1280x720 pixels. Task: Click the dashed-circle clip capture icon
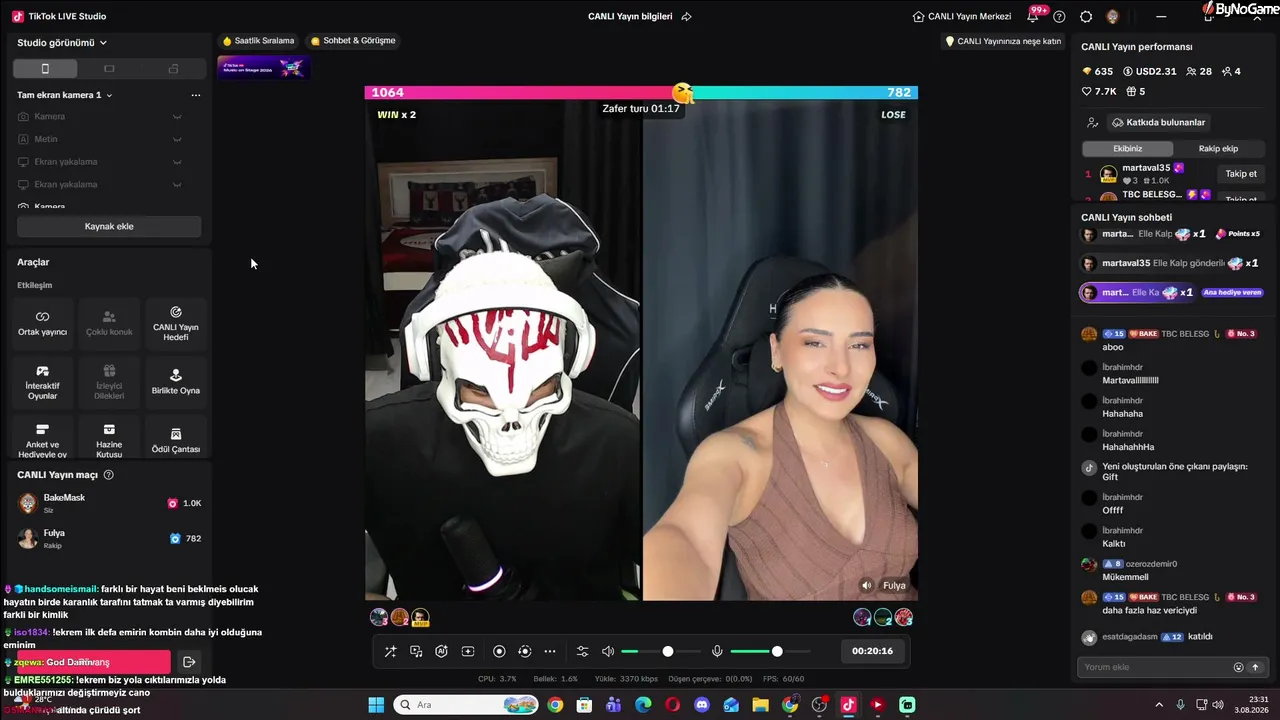point(524,651)
